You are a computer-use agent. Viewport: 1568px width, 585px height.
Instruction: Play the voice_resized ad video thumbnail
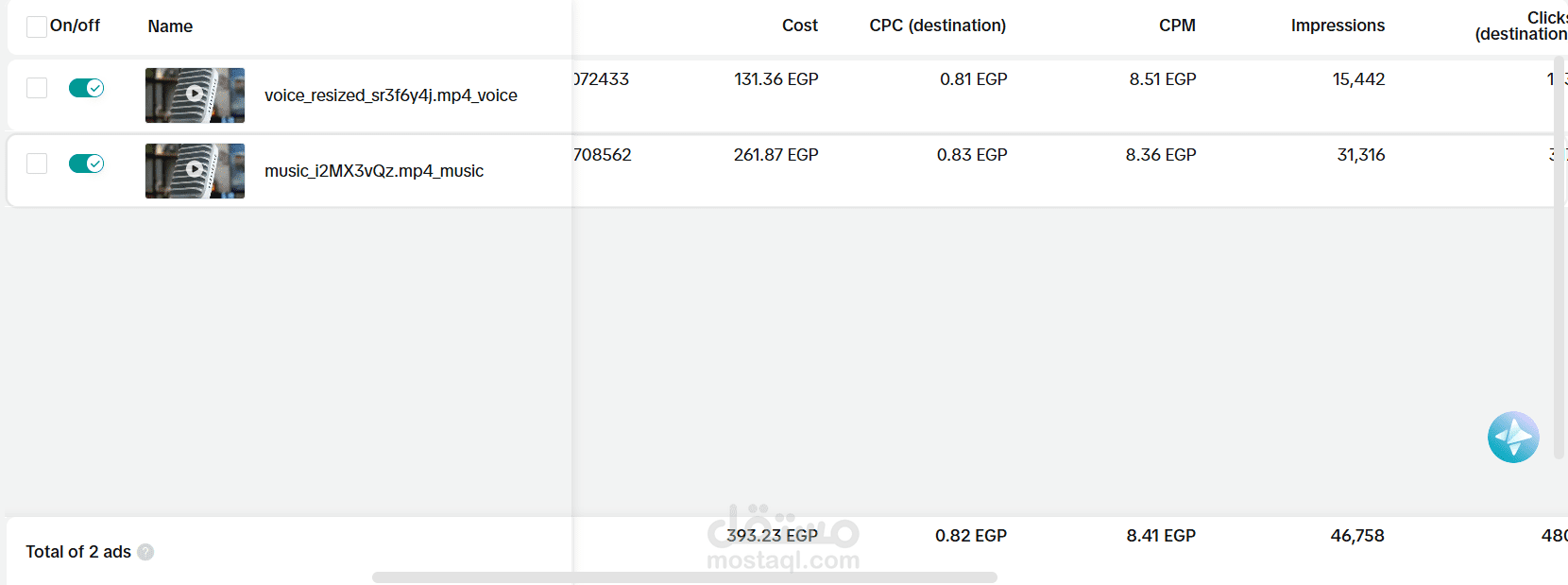tap(195, 95)
